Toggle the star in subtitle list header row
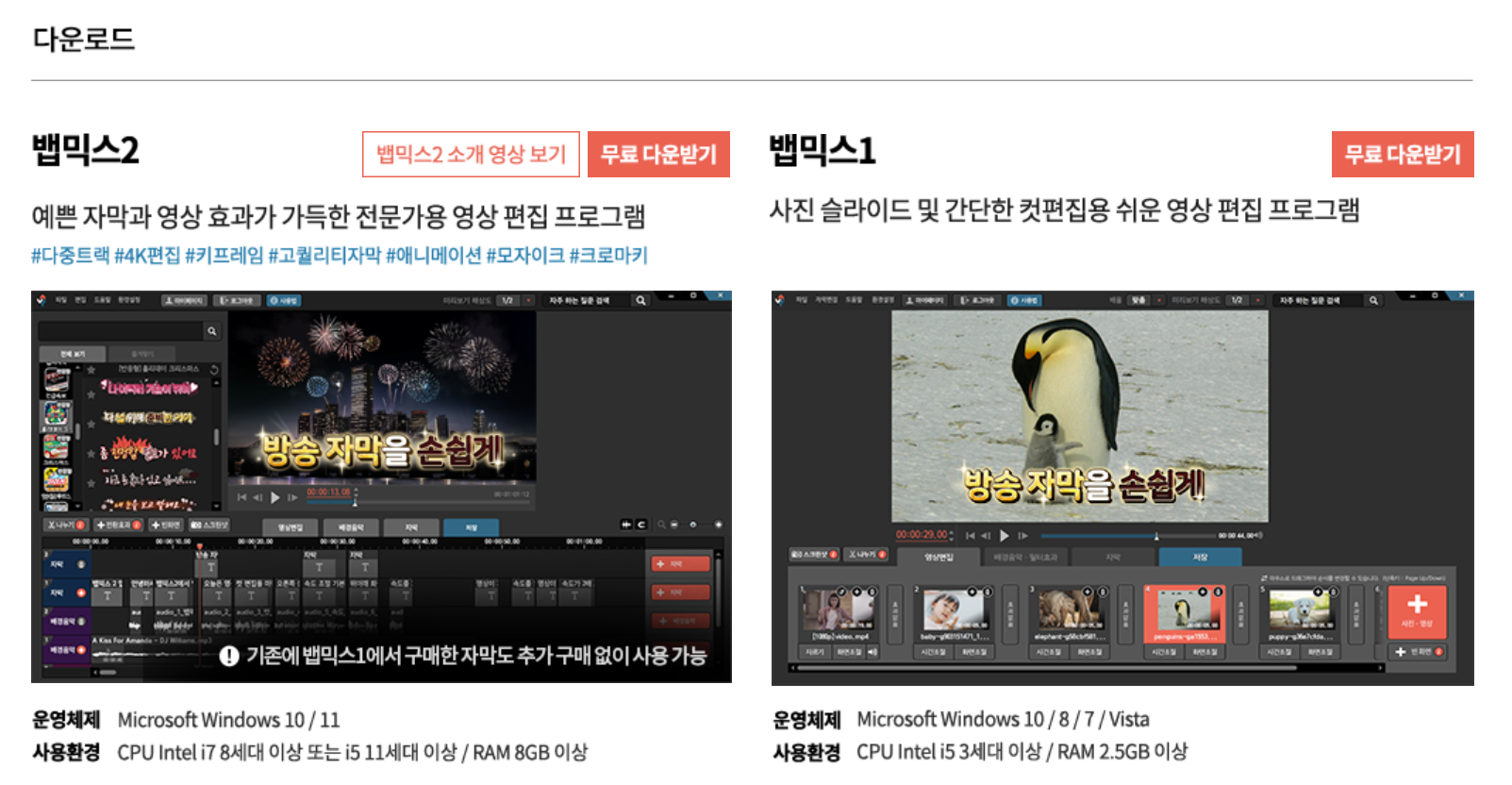 (91, 370)
